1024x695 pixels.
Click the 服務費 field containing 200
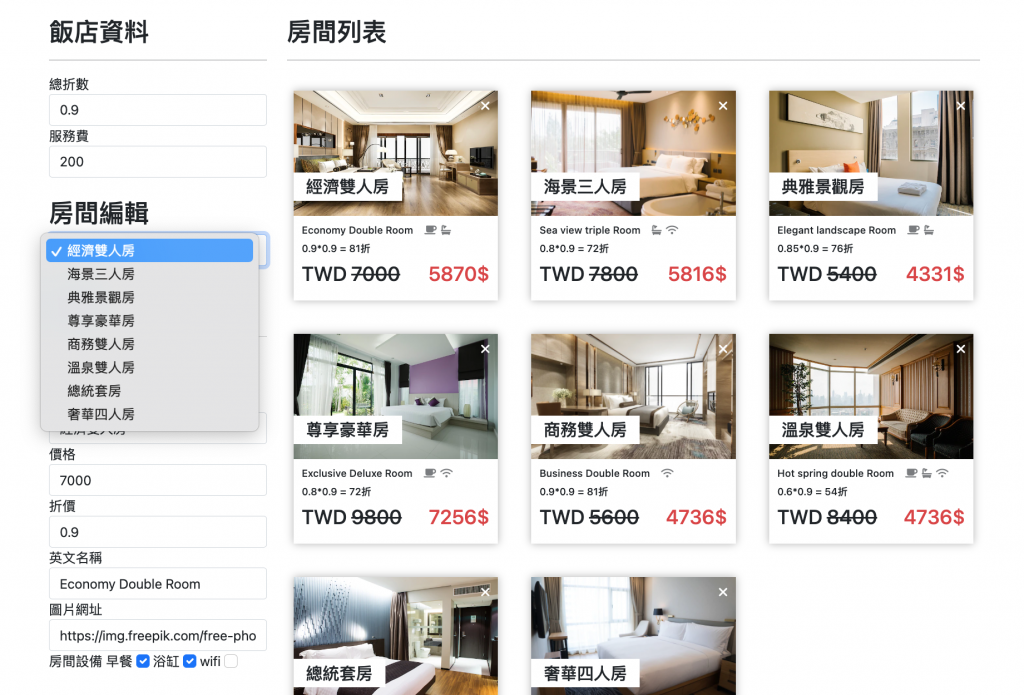click(x=158, y=161)
